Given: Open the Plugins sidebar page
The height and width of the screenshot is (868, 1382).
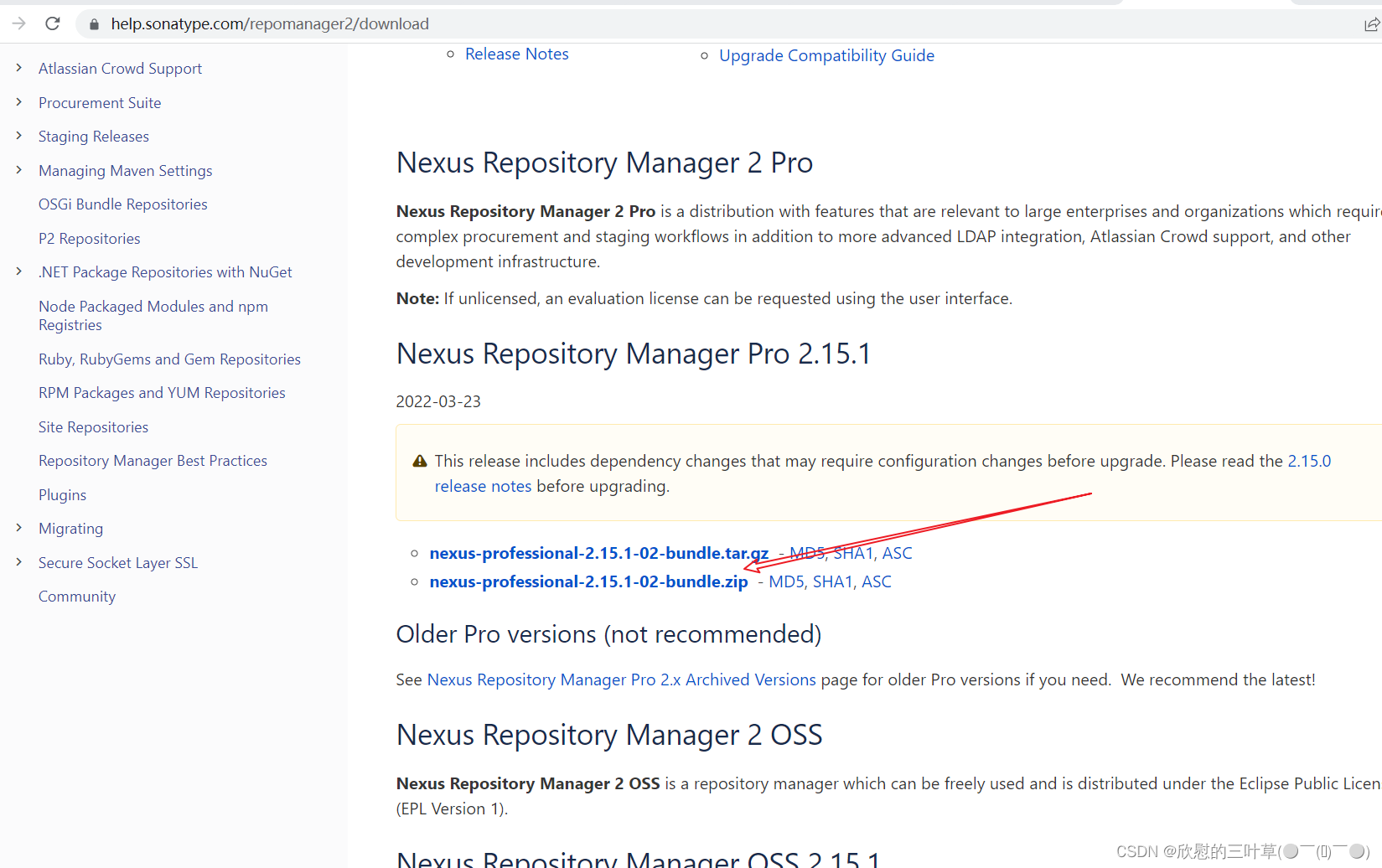Looking at the screenshot, I should [x=62, y=495].
